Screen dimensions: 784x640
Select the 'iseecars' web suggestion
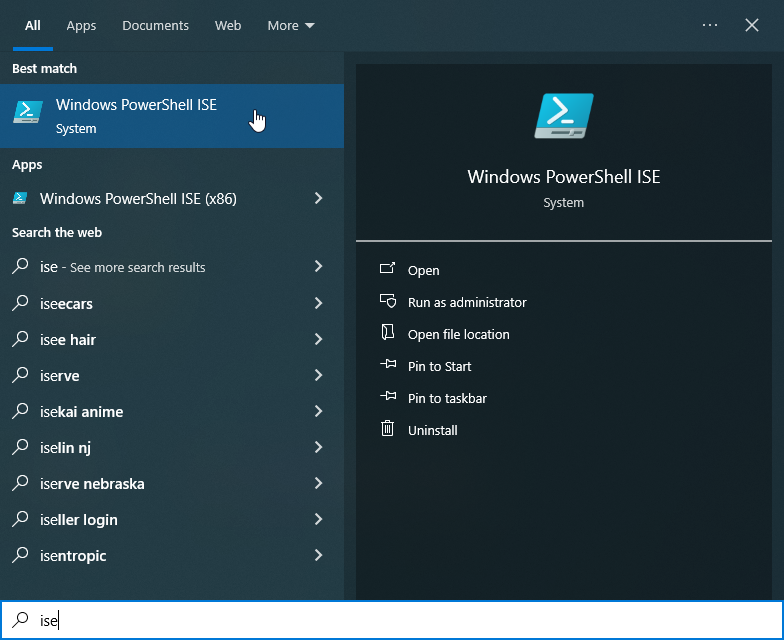(172, 303)
